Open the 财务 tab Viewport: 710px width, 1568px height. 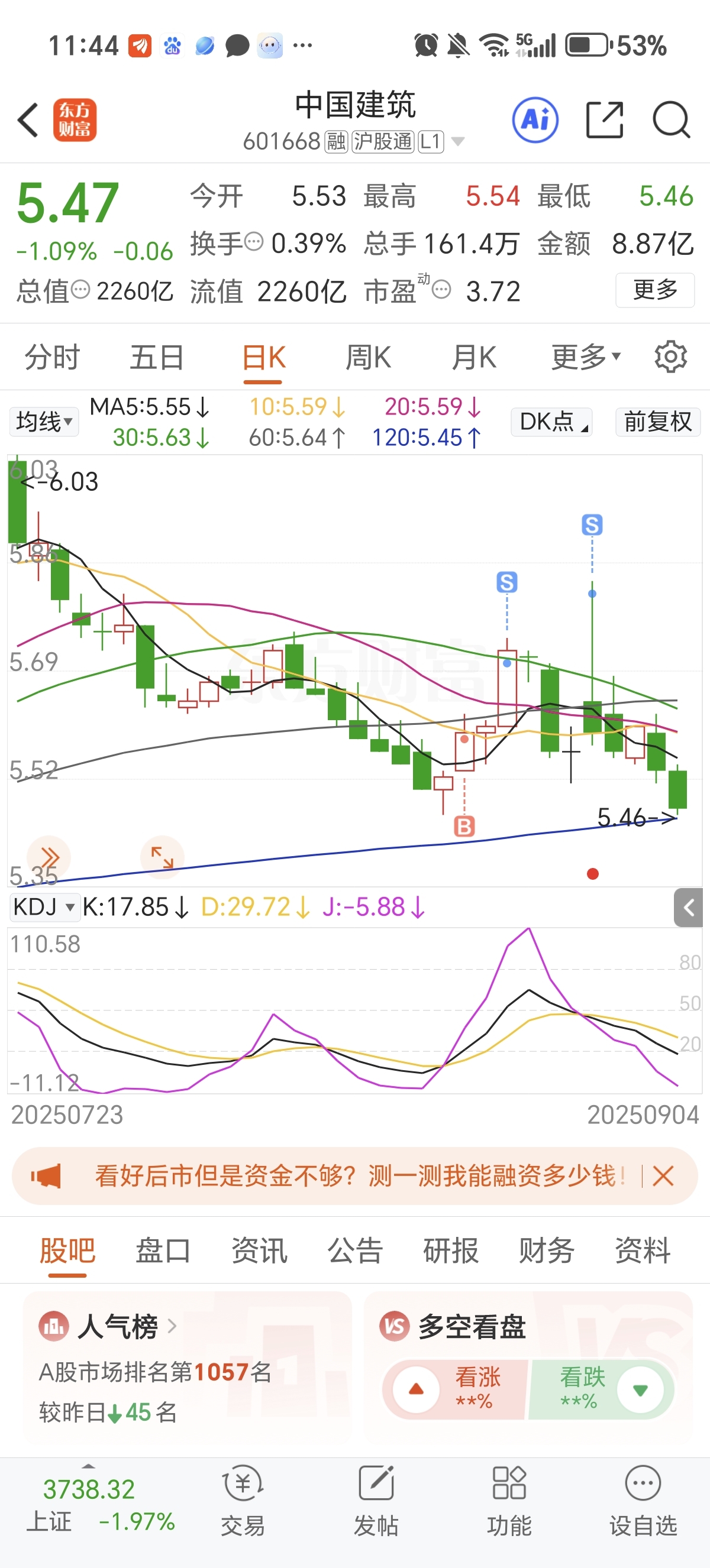point(547,1250)
